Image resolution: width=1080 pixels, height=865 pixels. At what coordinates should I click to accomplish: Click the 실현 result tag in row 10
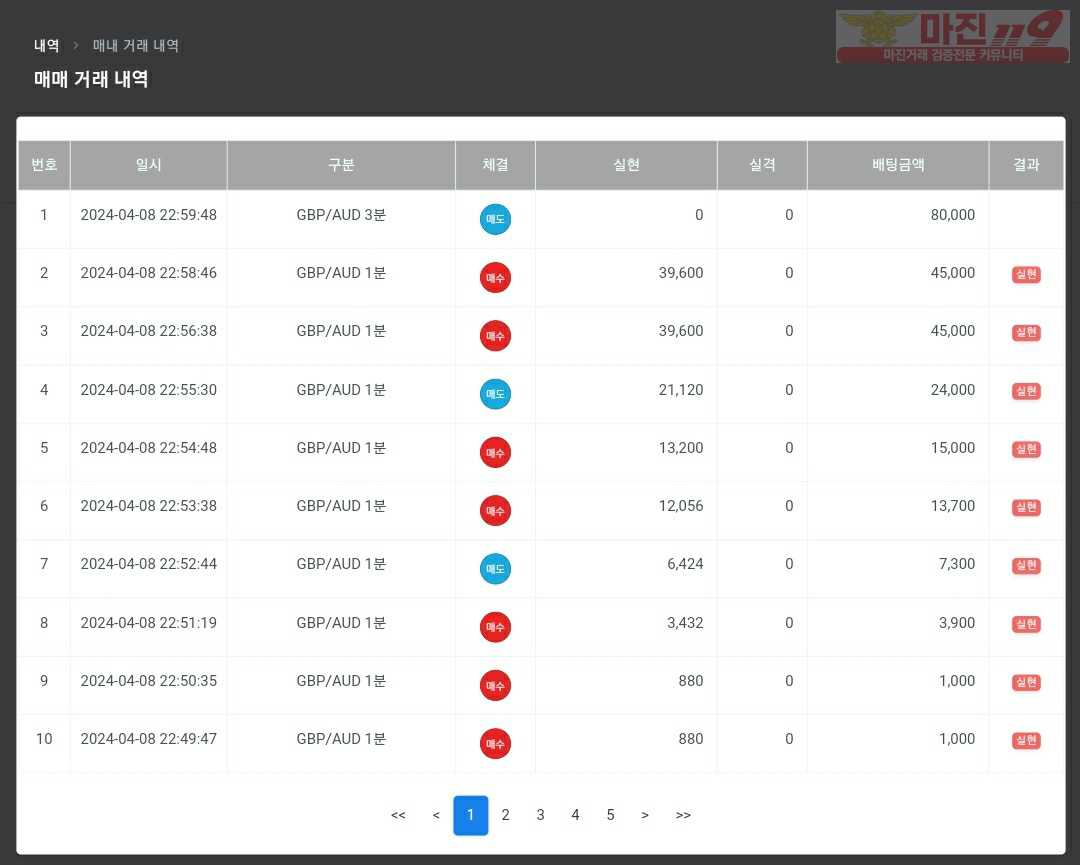(1026, 740)
